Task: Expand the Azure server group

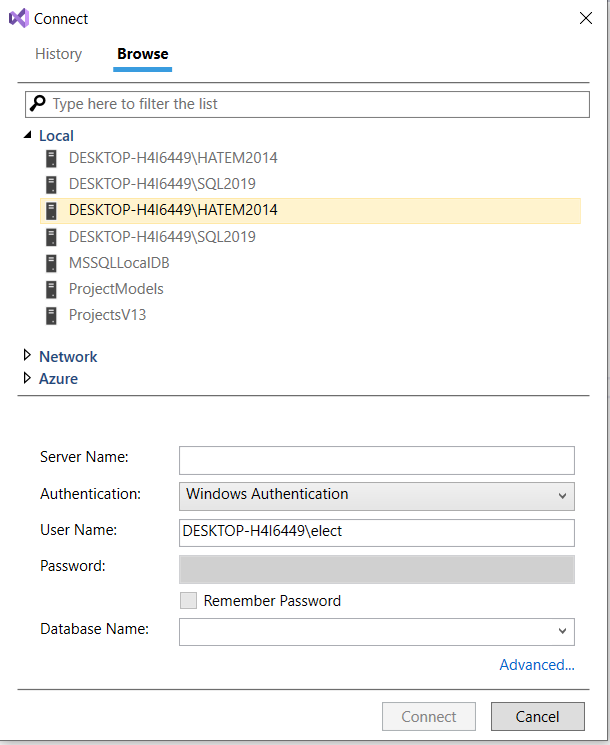Action: [x=27, y=378]
